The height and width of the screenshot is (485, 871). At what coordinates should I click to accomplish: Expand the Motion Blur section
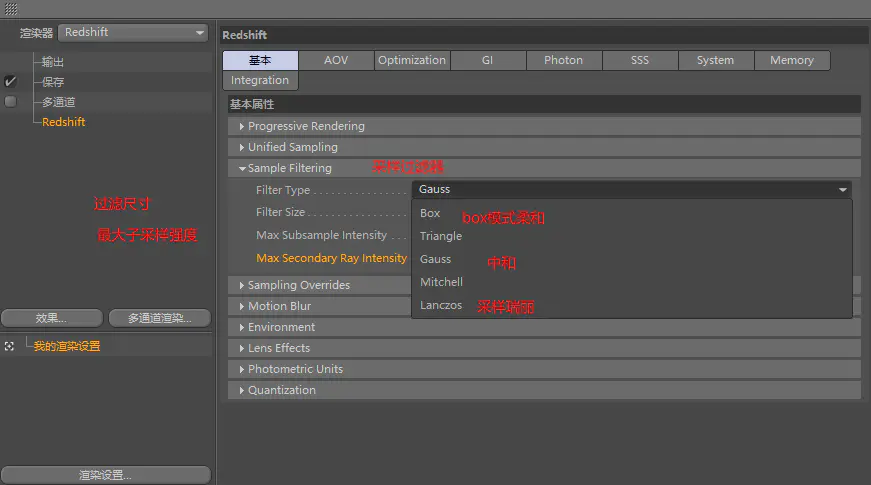[319, 306]
